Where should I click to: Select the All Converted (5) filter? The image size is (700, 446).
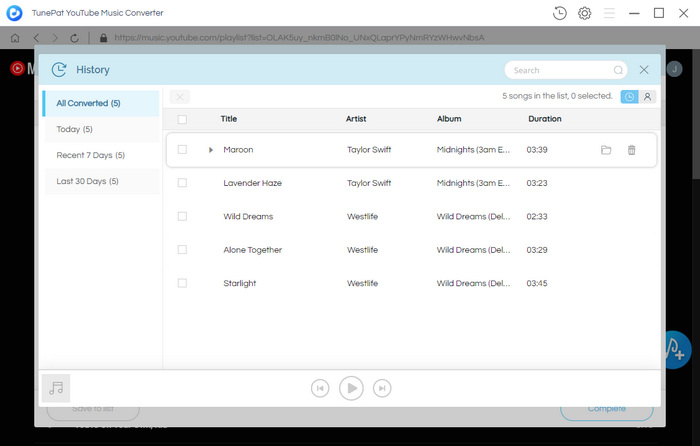click(101, 103)
